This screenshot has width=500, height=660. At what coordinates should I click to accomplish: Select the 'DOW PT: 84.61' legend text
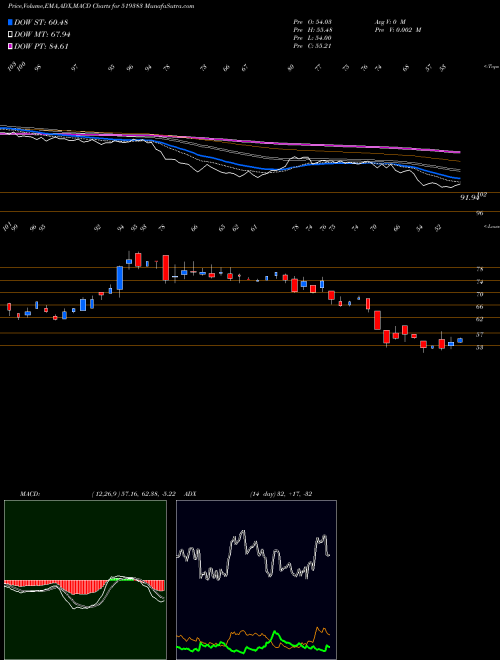click(41, 47)
